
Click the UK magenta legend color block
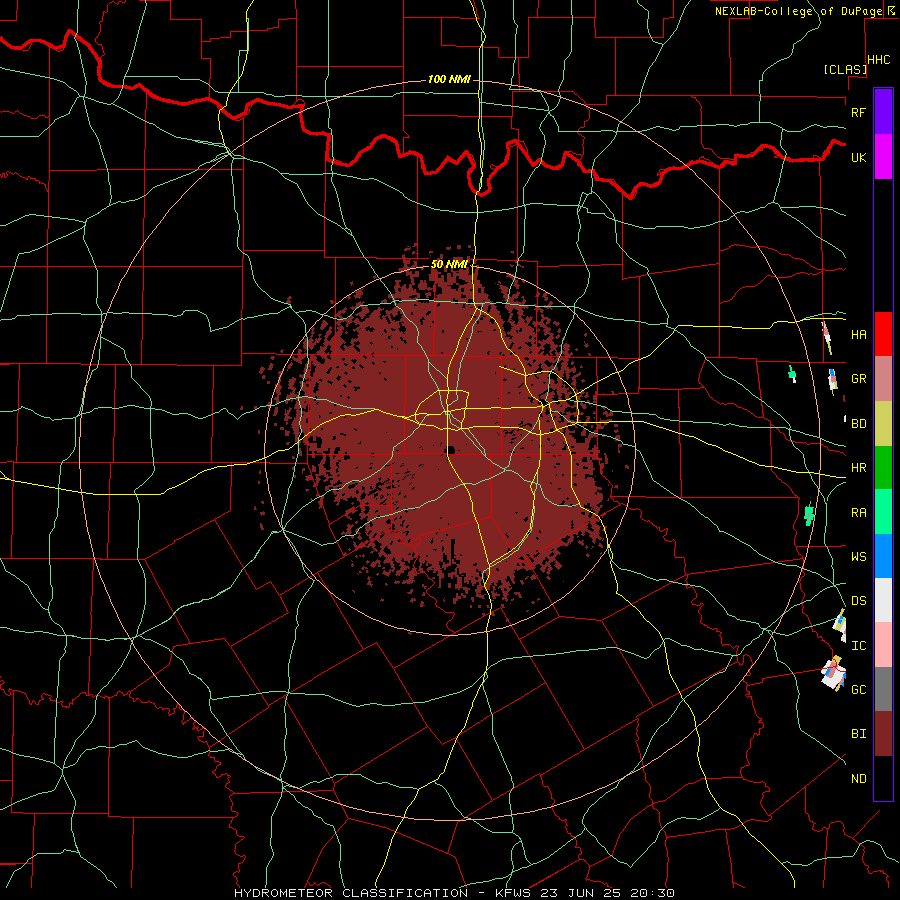pyautogui.click(x=883, y=157)
